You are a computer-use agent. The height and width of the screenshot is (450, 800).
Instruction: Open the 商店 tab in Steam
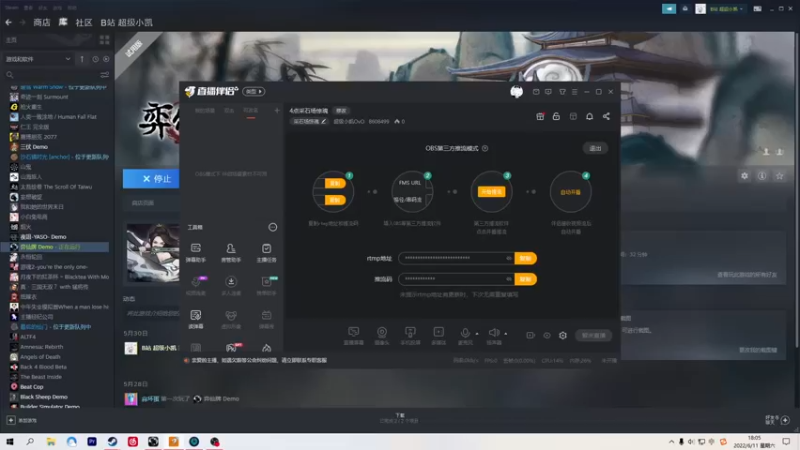click(x=41, y=22)
